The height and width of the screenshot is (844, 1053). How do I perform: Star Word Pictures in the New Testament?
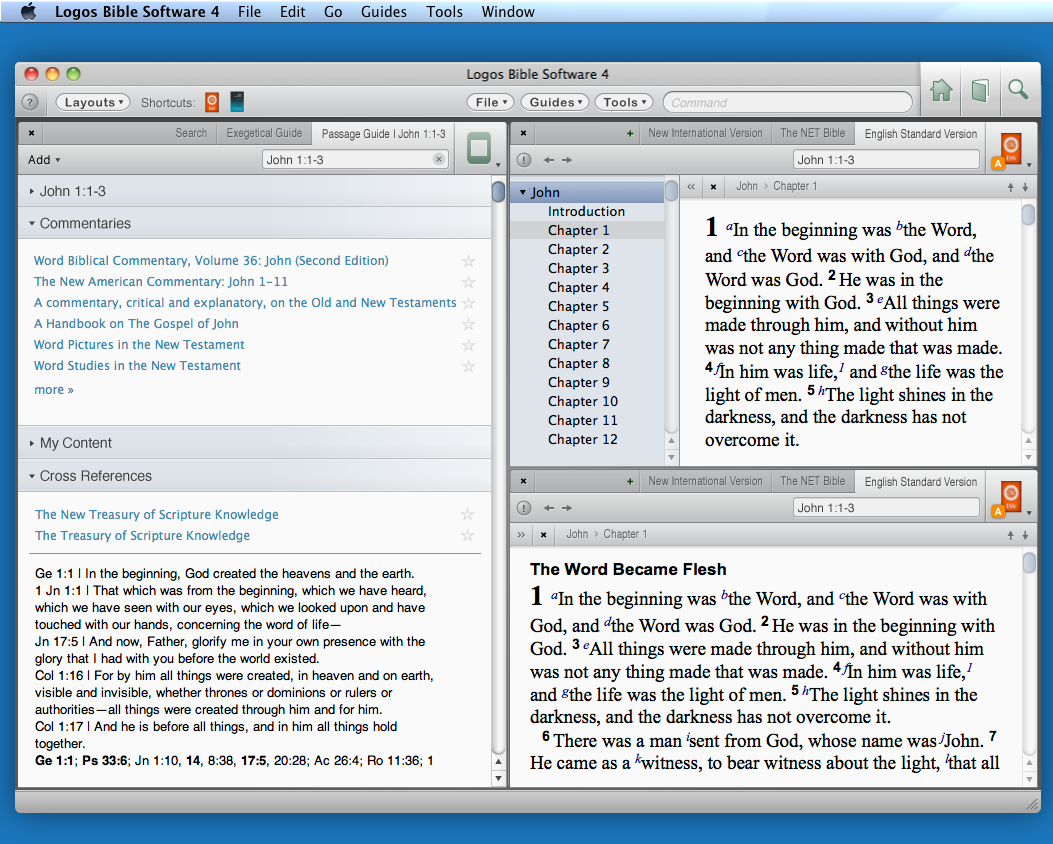(468, 345)
